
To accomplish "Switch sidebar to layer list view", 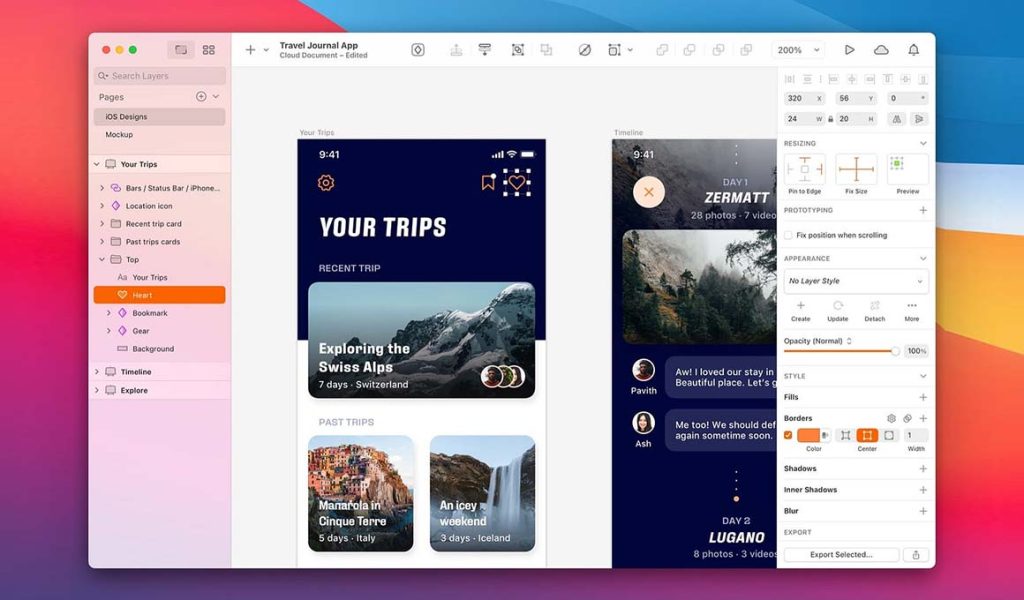I will [181, 50].
